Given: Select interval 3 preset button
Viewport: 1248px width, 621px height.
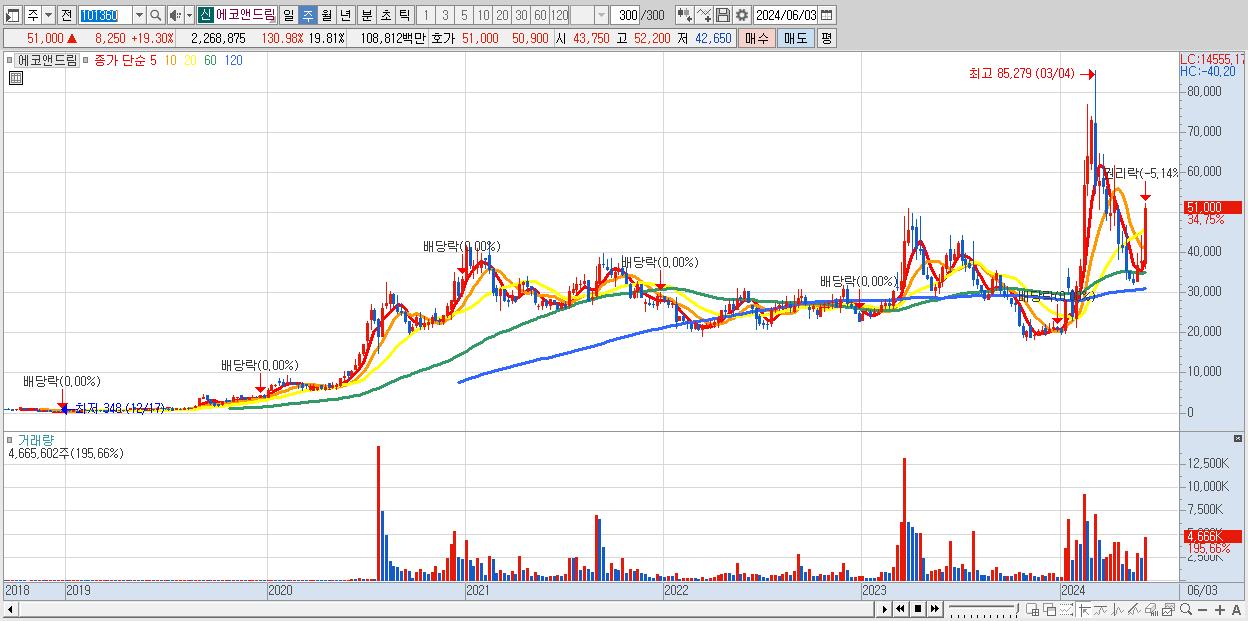Looking at the screenshot, I should coord(445,15).
